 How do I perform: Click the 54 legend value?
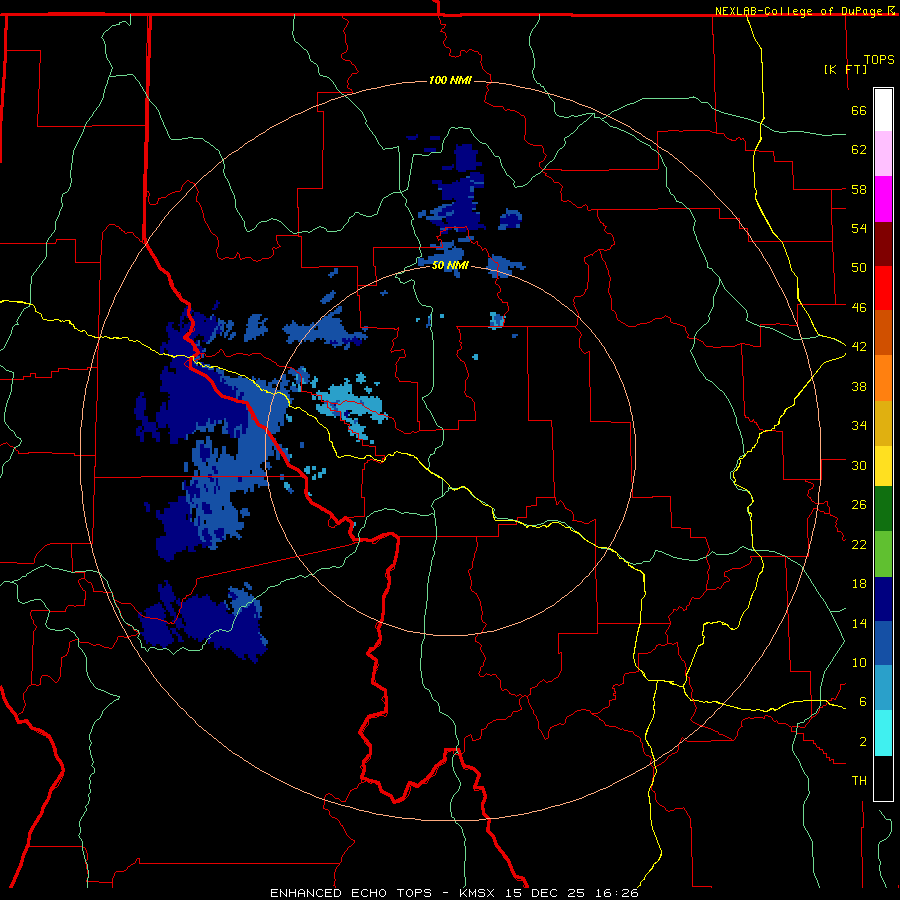[859, 228]
